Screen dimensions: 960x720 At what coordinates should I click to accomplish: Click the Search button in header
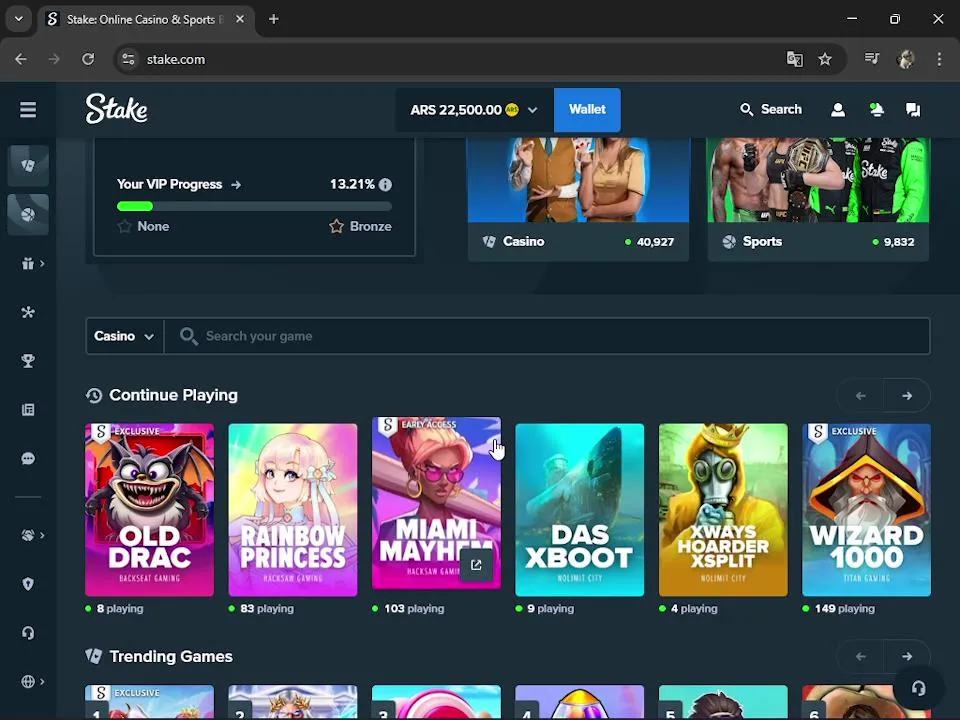point(771,110)
